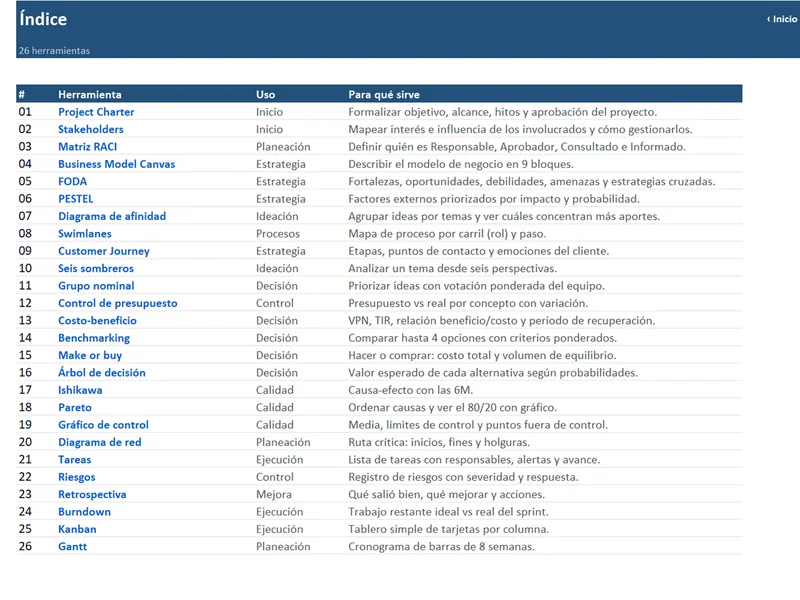800x600 pixels.
Task: Open the Tareas link
Action: point(74,459)
